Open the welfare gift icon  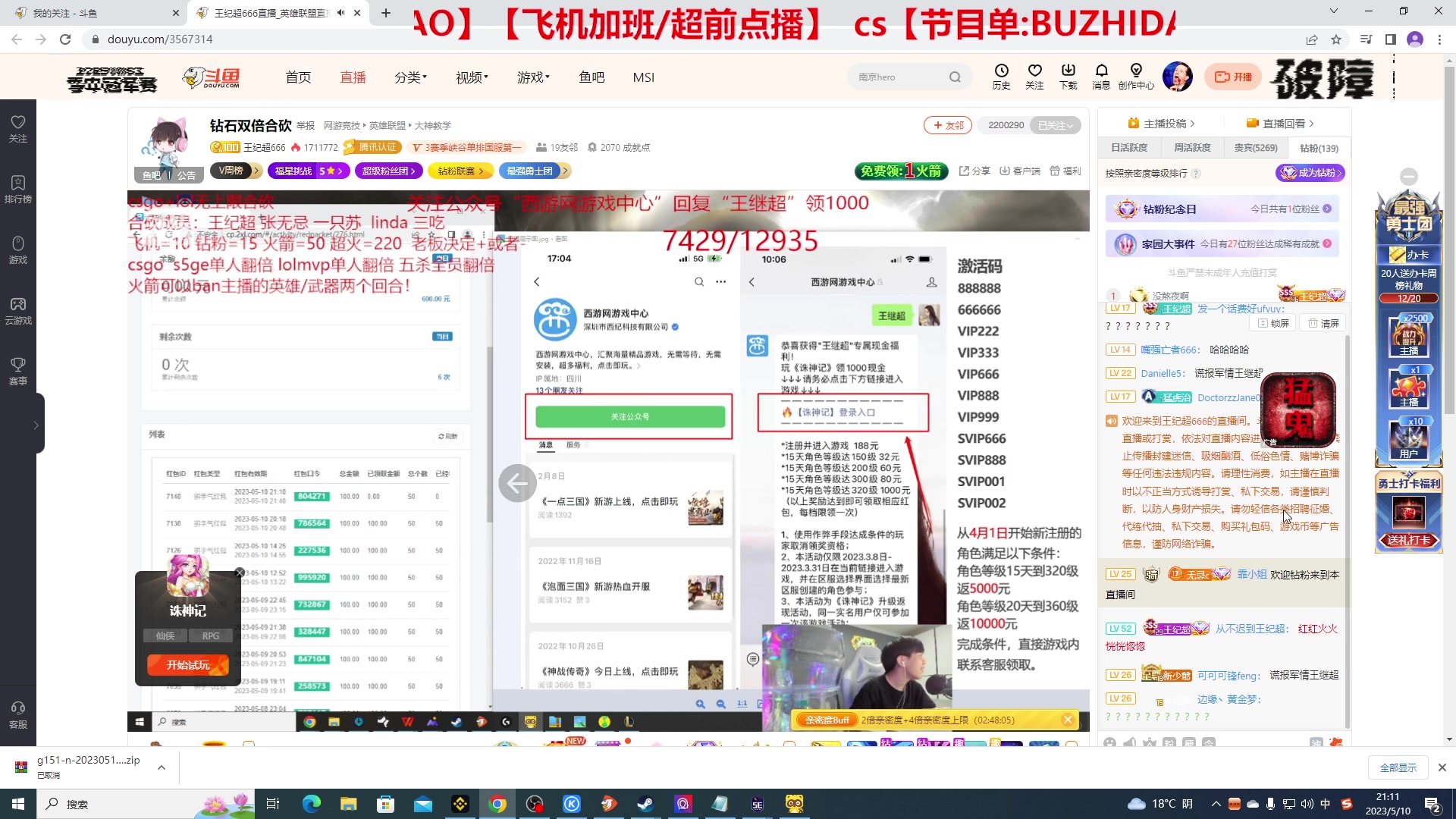(x=1065, y=171)
